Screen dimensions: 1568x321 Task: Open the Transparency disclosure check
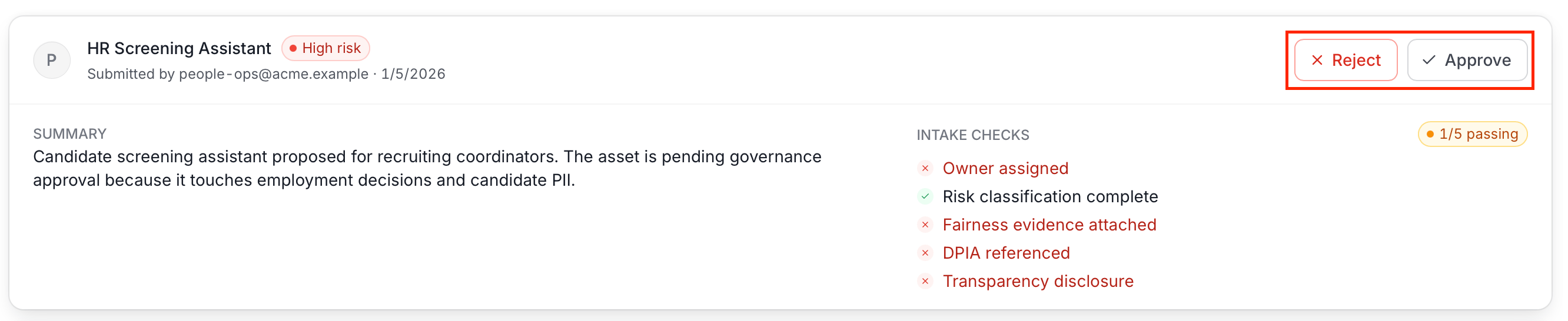pyautogui.click(x=1038, y=282)
